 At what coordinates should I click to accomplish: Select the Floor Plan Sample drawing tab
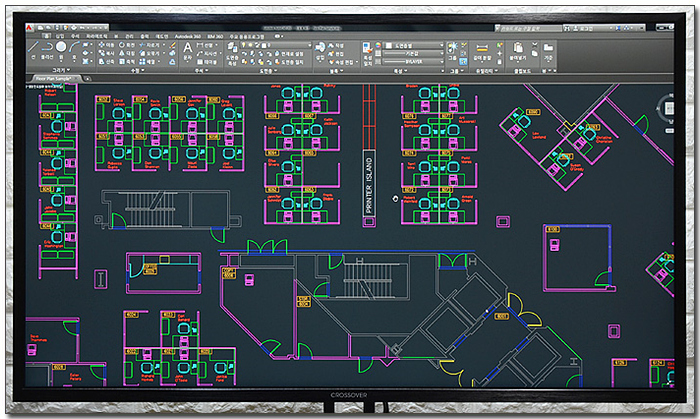pyautogui.click(x=52, y=78)
